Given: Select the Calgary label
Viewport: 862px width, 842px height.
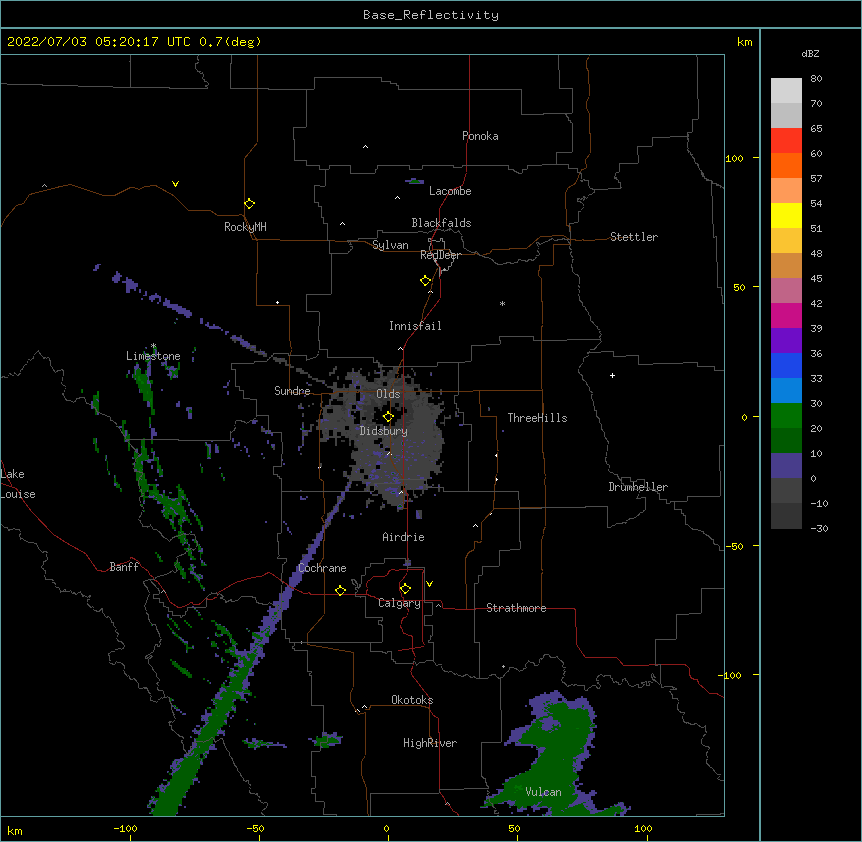Looking at the screenshot, I should pos(400,603).
